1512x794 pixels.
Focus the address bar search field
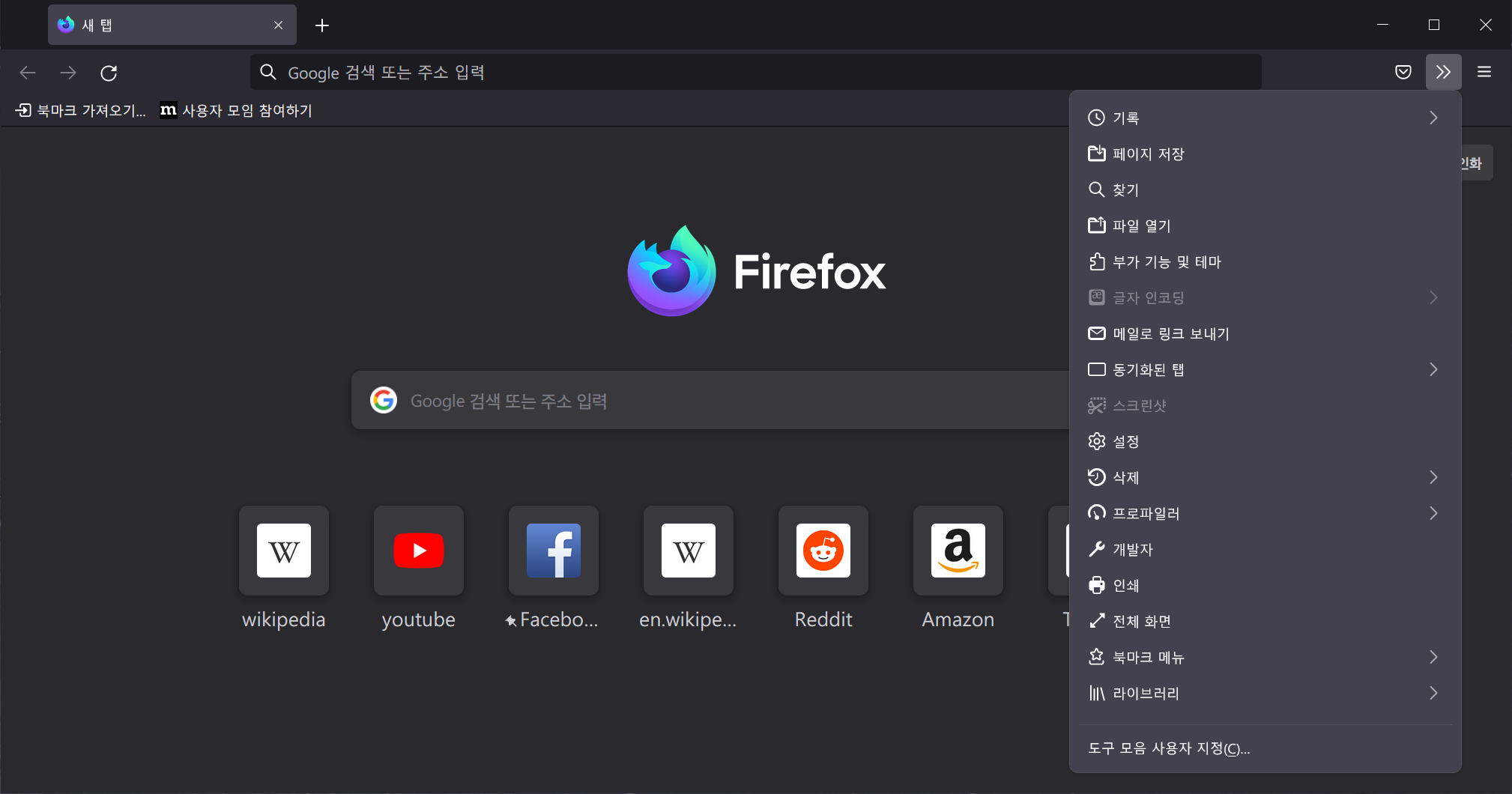[755, 72]
